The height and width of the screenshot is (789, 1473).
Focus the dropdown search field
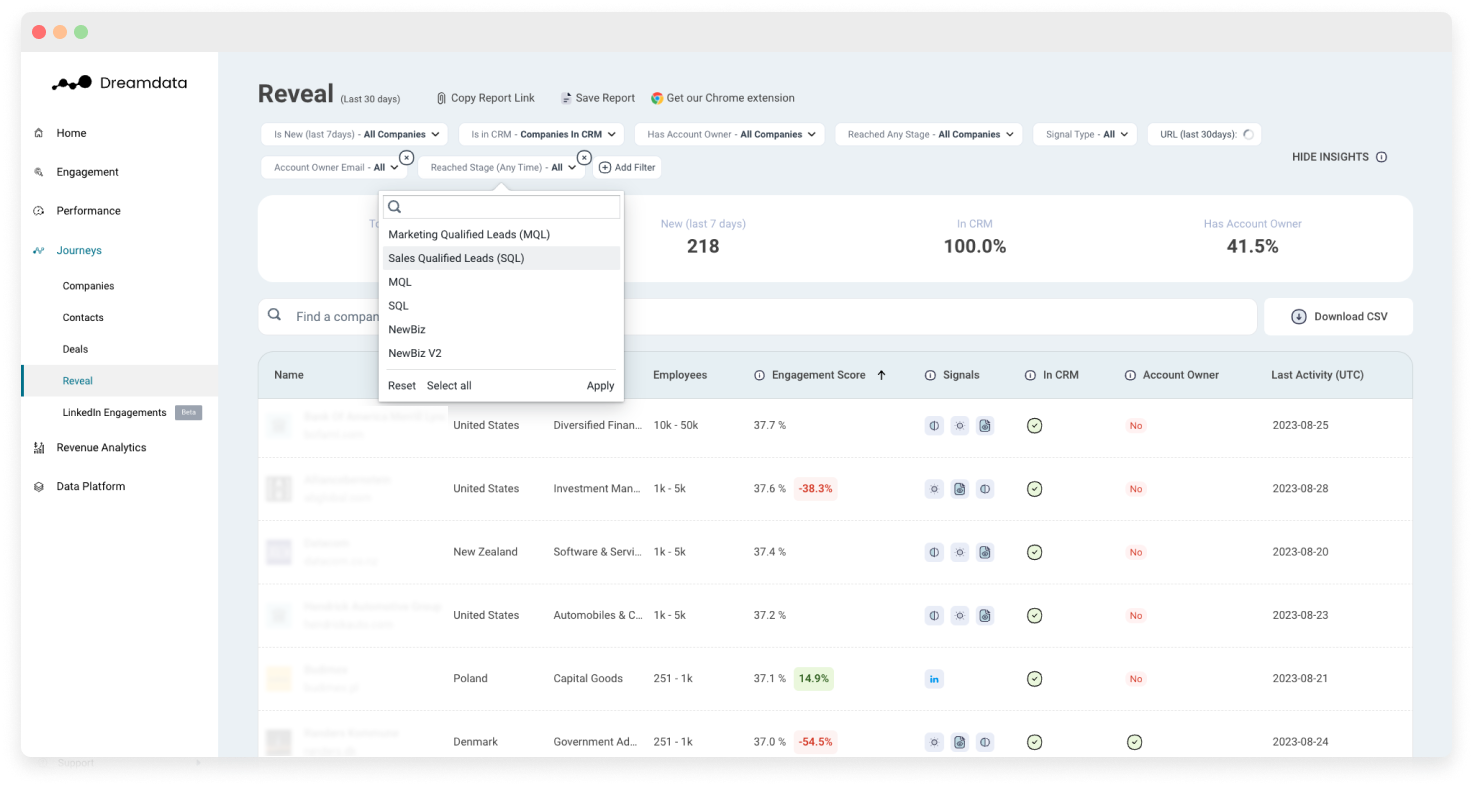501,207
